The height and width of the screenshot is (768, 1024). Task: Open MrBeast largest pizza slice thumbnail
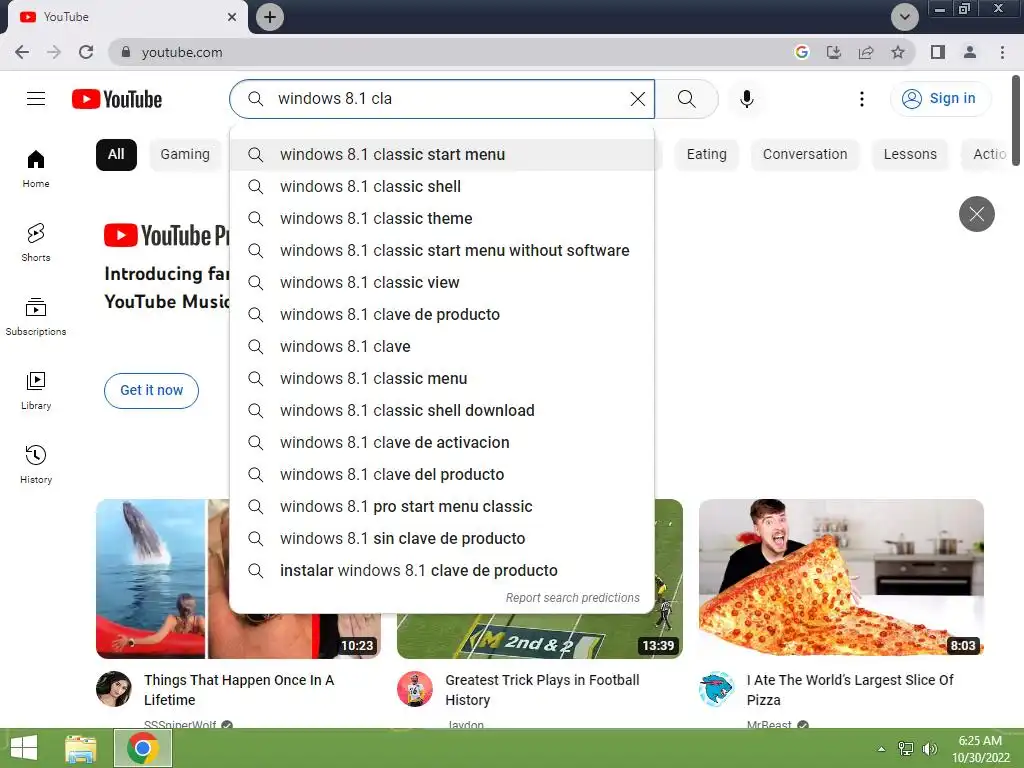[x=841, y=579]
